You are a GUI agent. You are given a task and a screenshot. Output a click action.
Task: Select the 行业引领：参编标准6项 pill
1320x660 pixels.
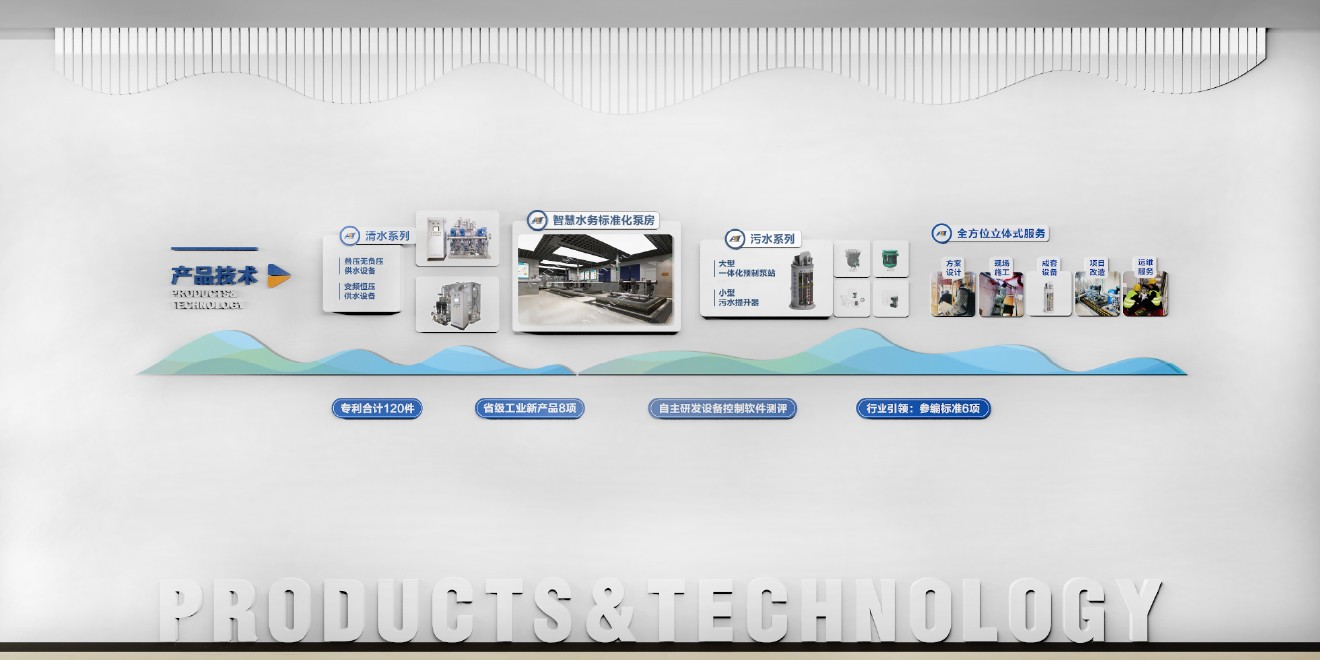924,408
